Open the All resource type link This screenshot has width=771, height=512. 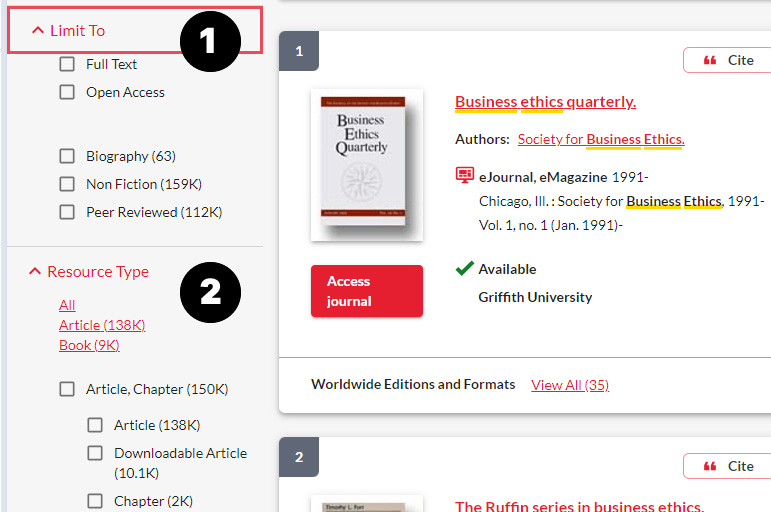click(67, 305)
